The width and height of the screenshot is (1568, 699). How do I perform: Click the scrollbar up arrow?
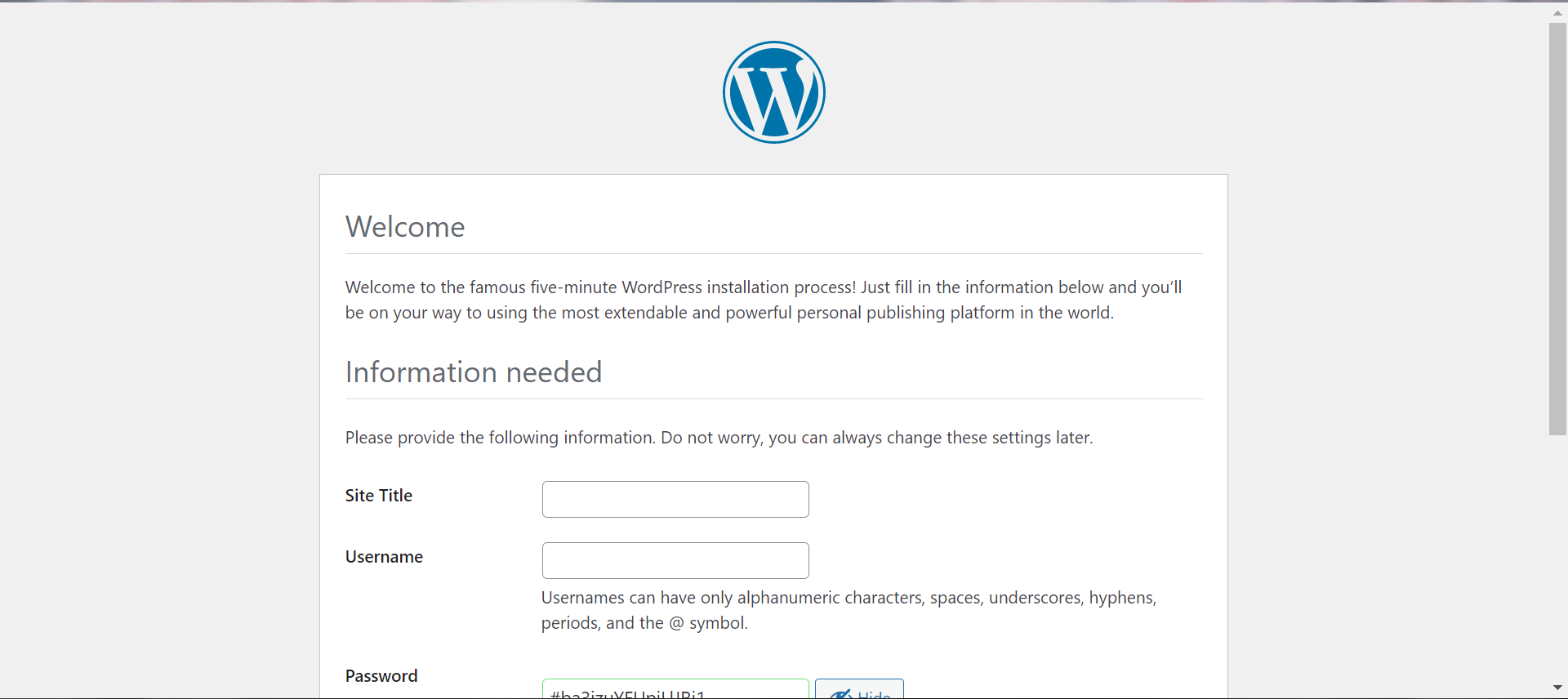pyautogui.click(x=1557, y=12)
